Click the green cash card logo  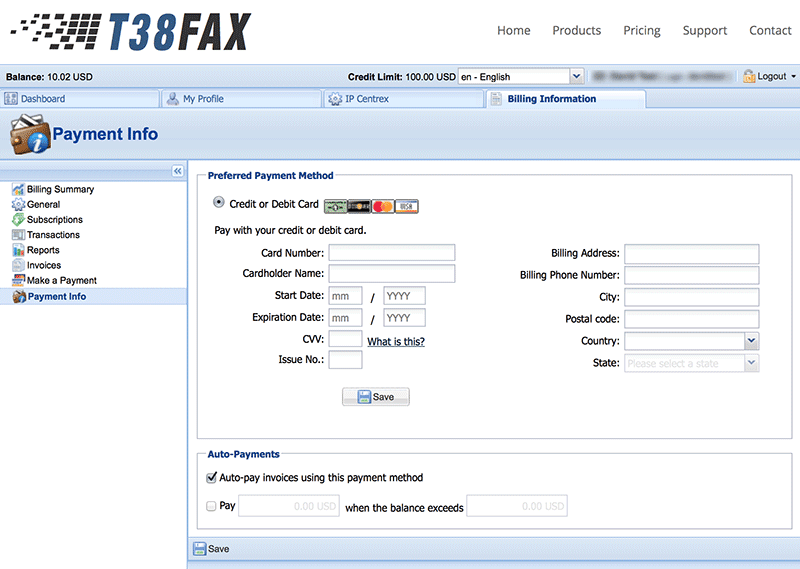click(335, 206)
